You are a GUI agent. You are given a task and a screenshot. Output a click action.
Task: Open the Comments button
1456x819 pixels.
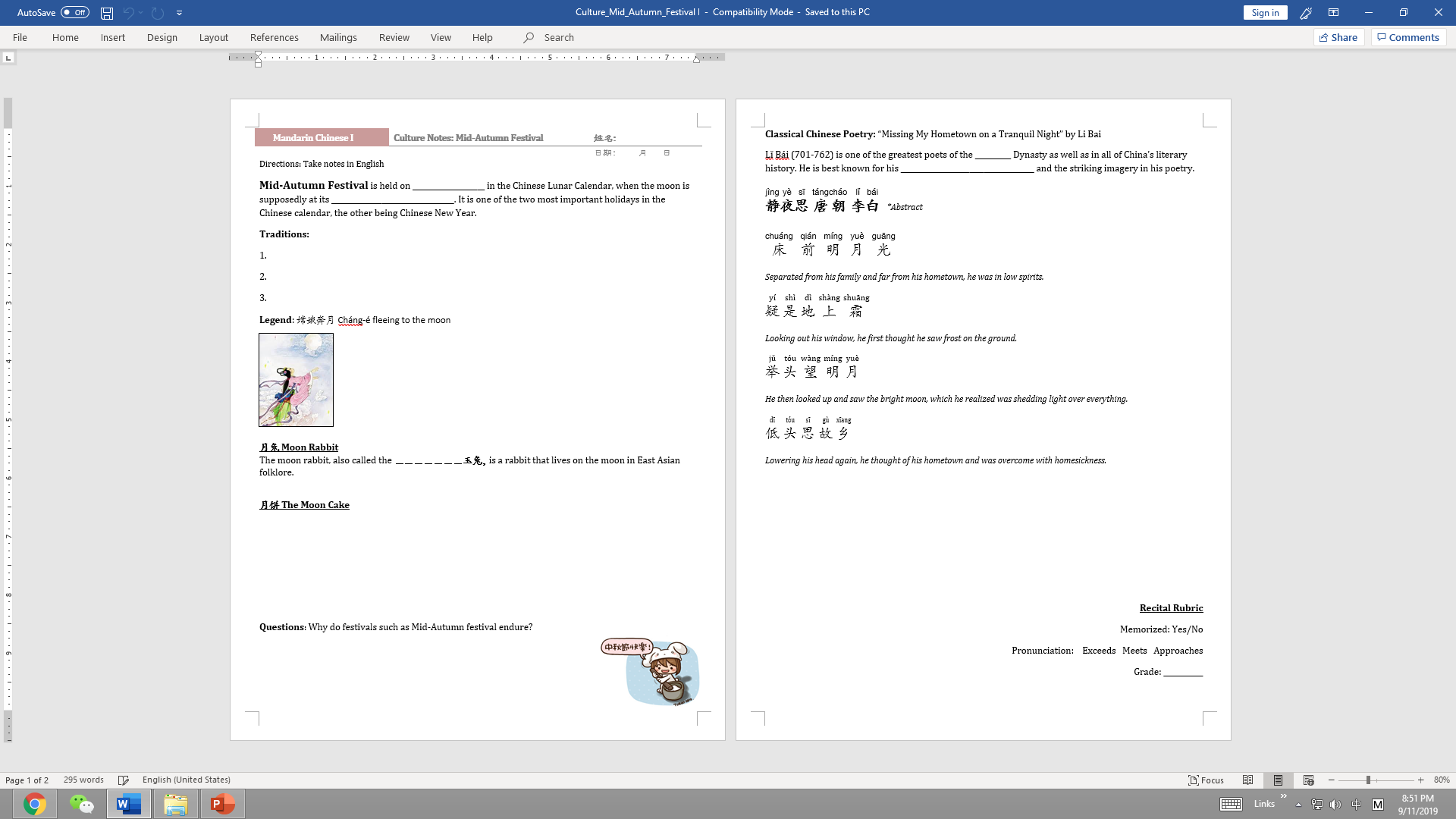click(1408, 37)
